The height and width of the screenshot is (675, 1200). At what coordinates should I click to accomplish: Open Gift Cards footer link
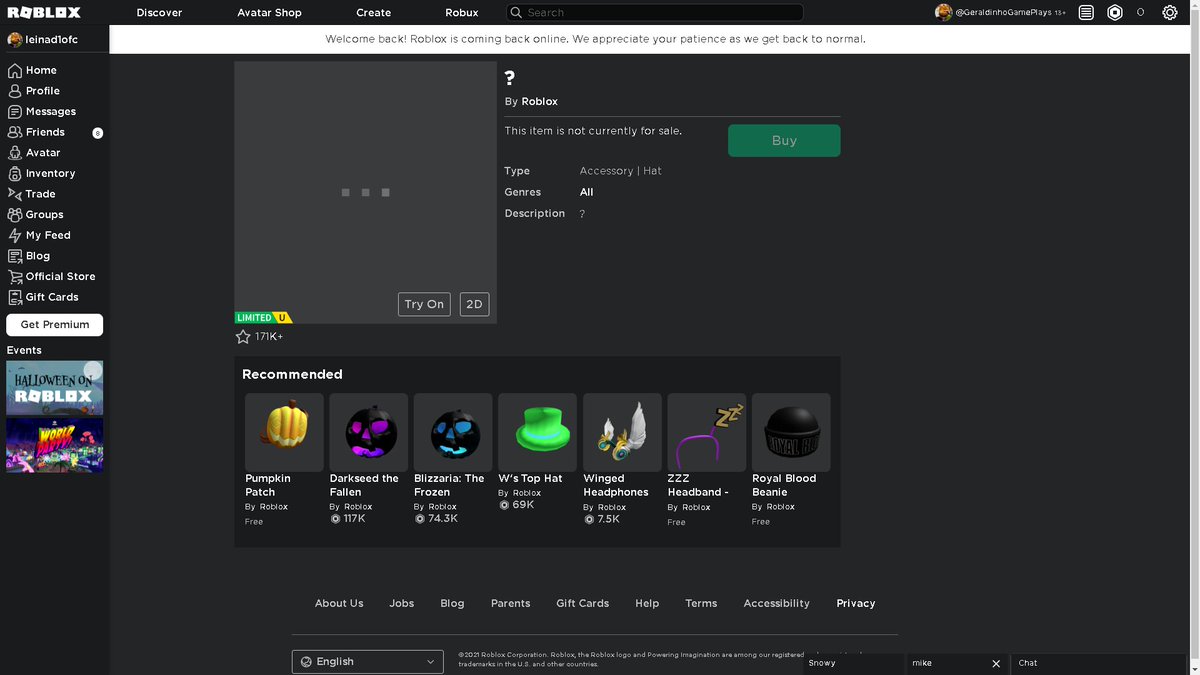pyautogui.click(x=582, y=603)
